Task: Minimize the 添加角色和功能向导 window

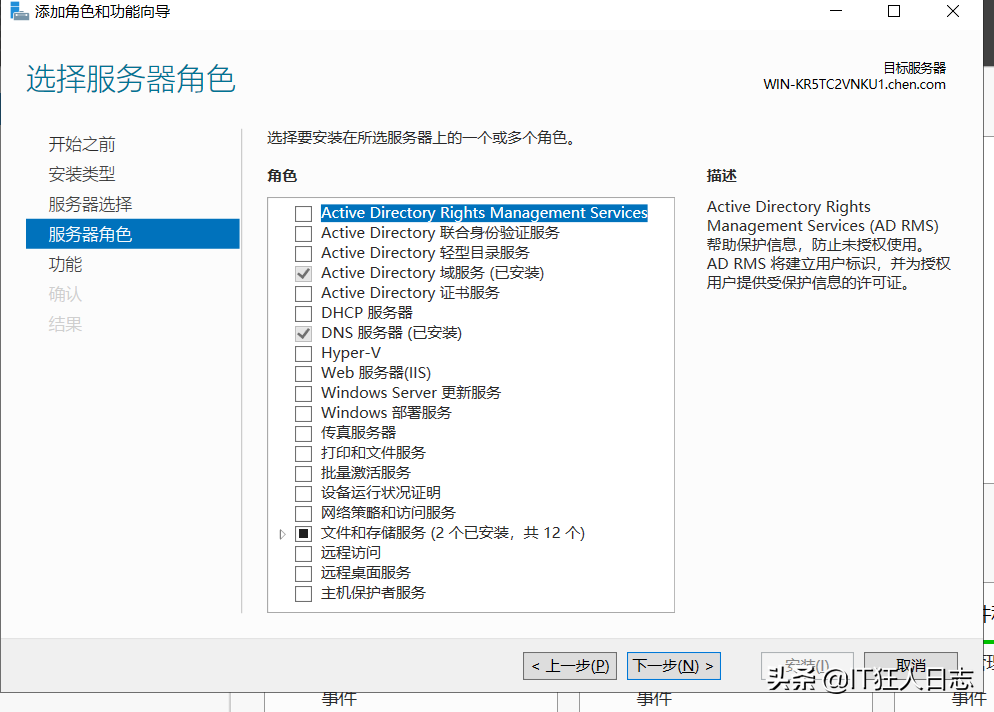Action: point(836,11)
